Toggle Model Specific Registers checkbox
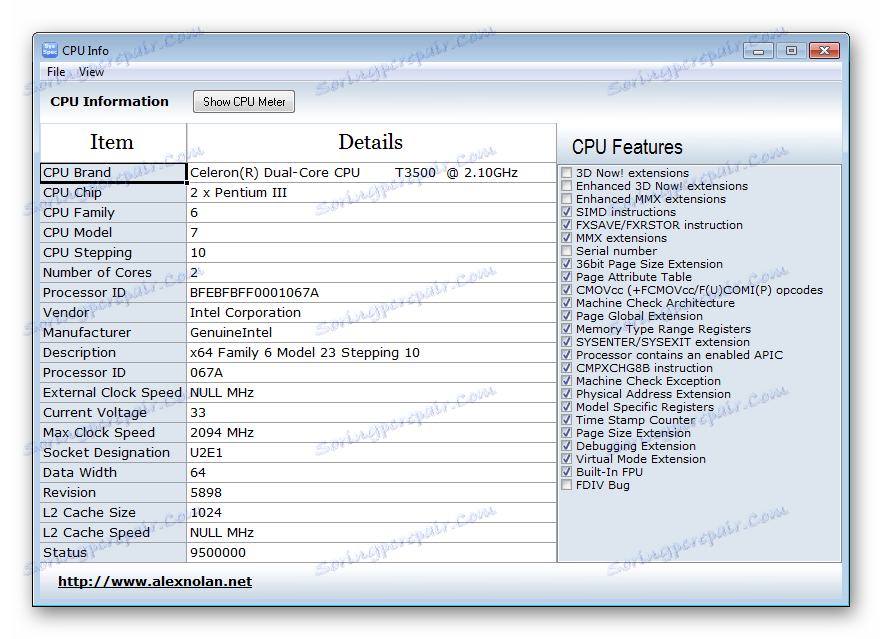The width and height of the screenshot is (882, 639). (566, 406)
